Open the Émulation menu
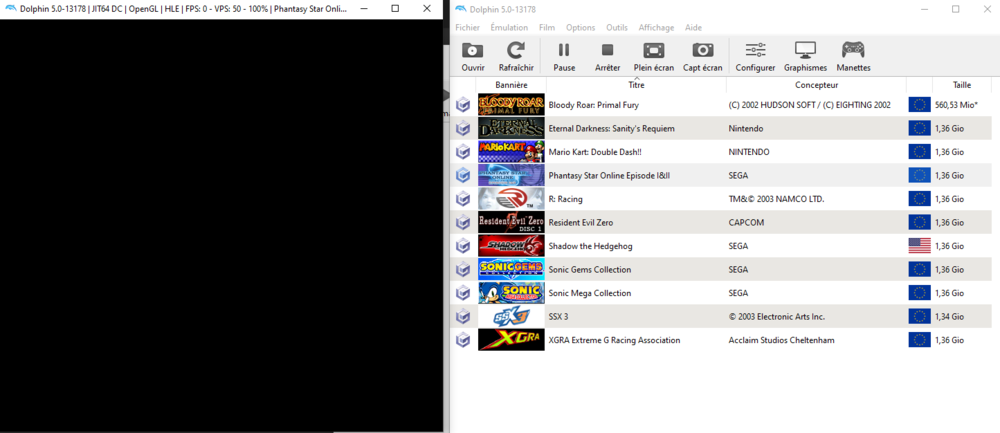 [x=509, y=27]
